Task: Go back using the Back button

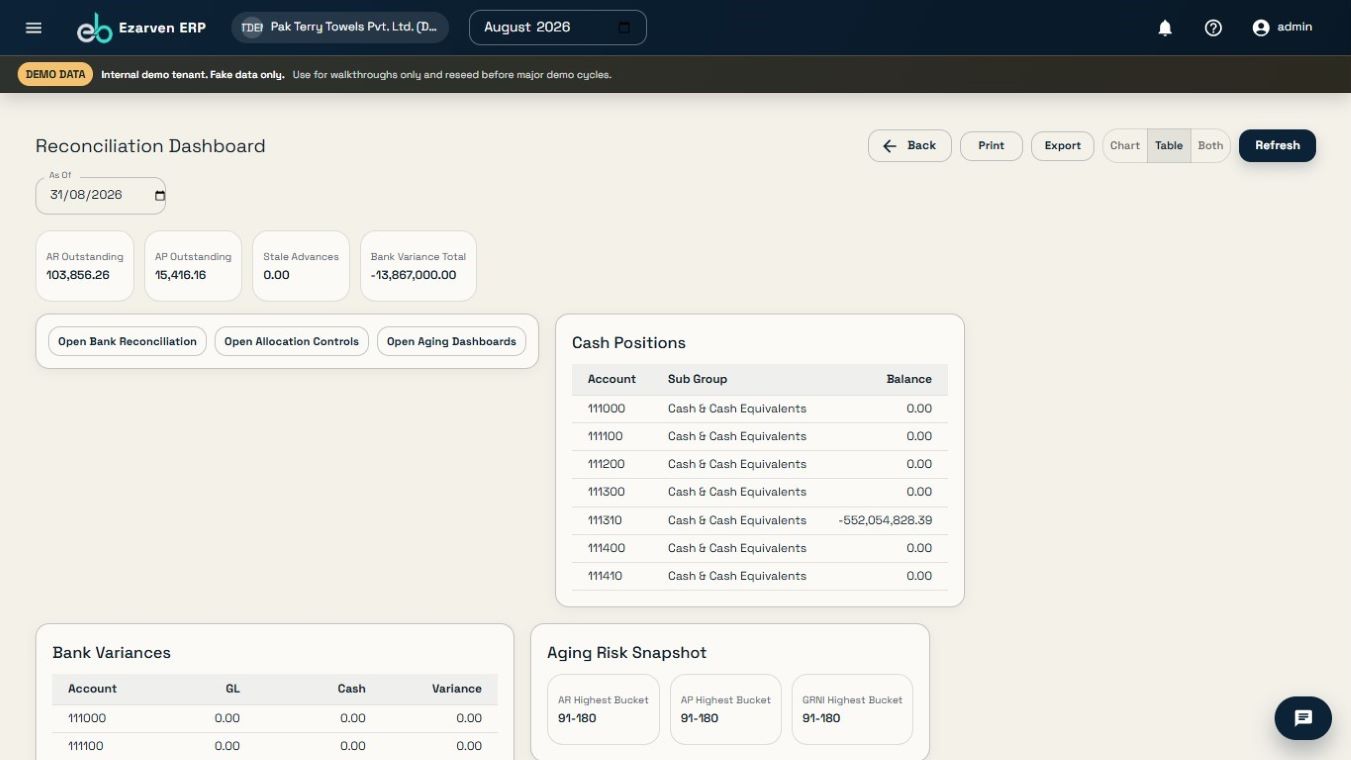Action: 909,146
